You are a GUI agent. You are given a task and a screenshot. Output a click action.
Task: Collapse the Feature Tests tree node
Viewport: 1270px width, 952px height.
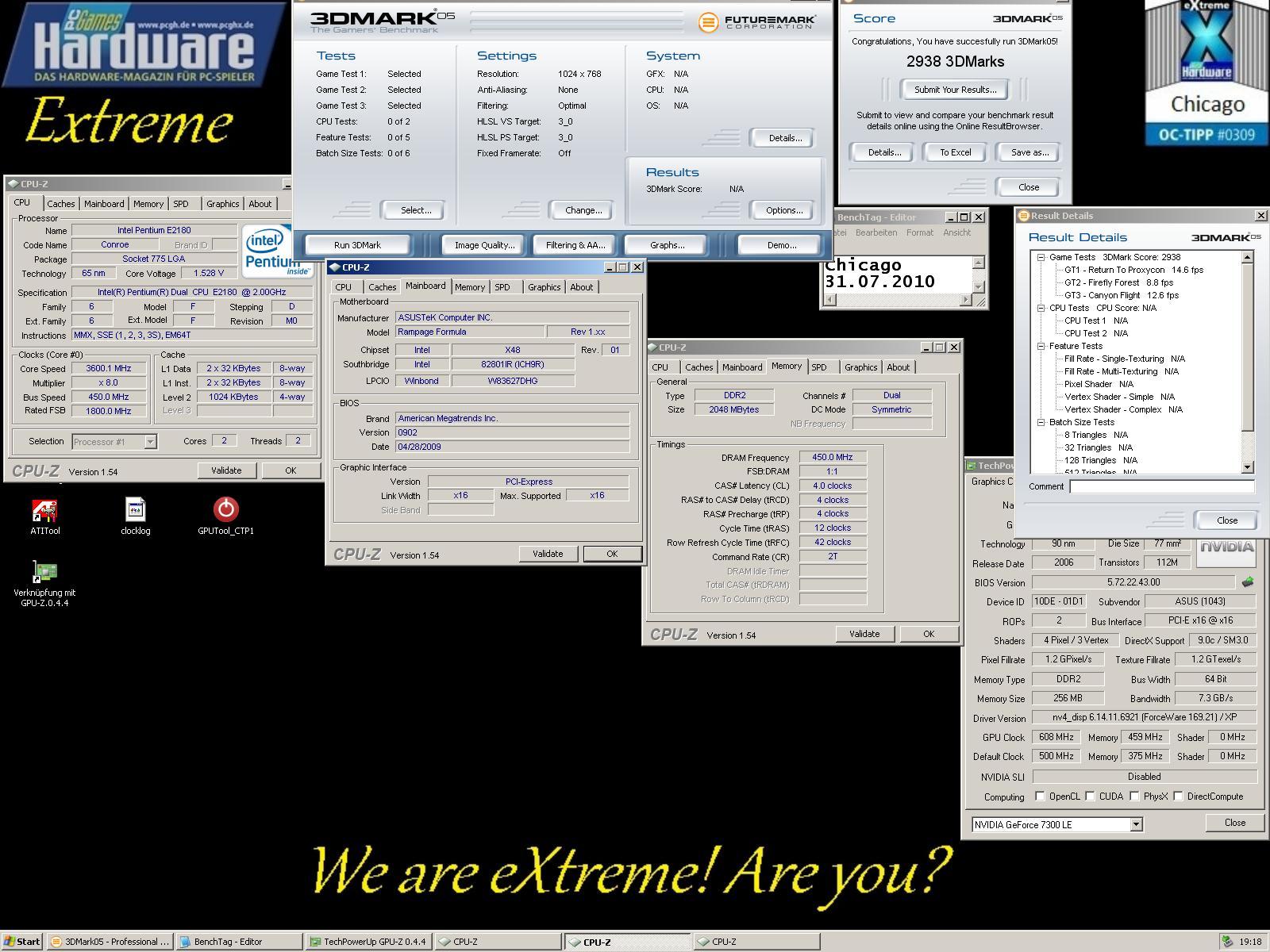click(x=1041, y=346)
